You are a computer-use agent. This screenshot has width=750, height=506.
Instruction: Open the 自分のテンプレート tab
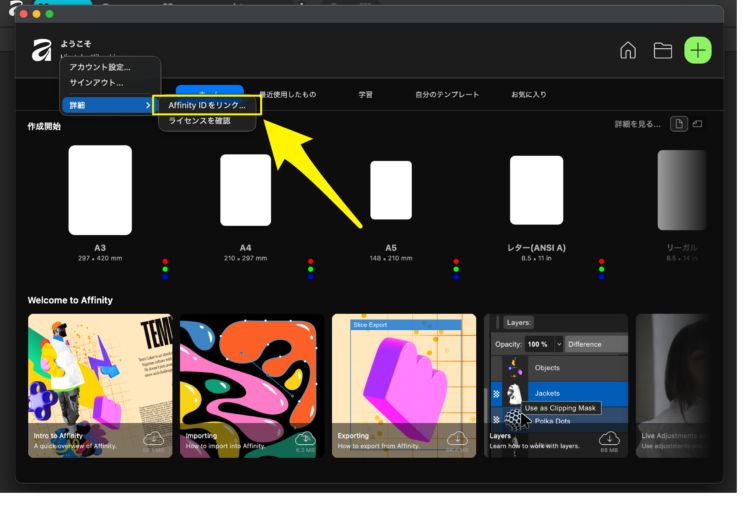point(447,95)
